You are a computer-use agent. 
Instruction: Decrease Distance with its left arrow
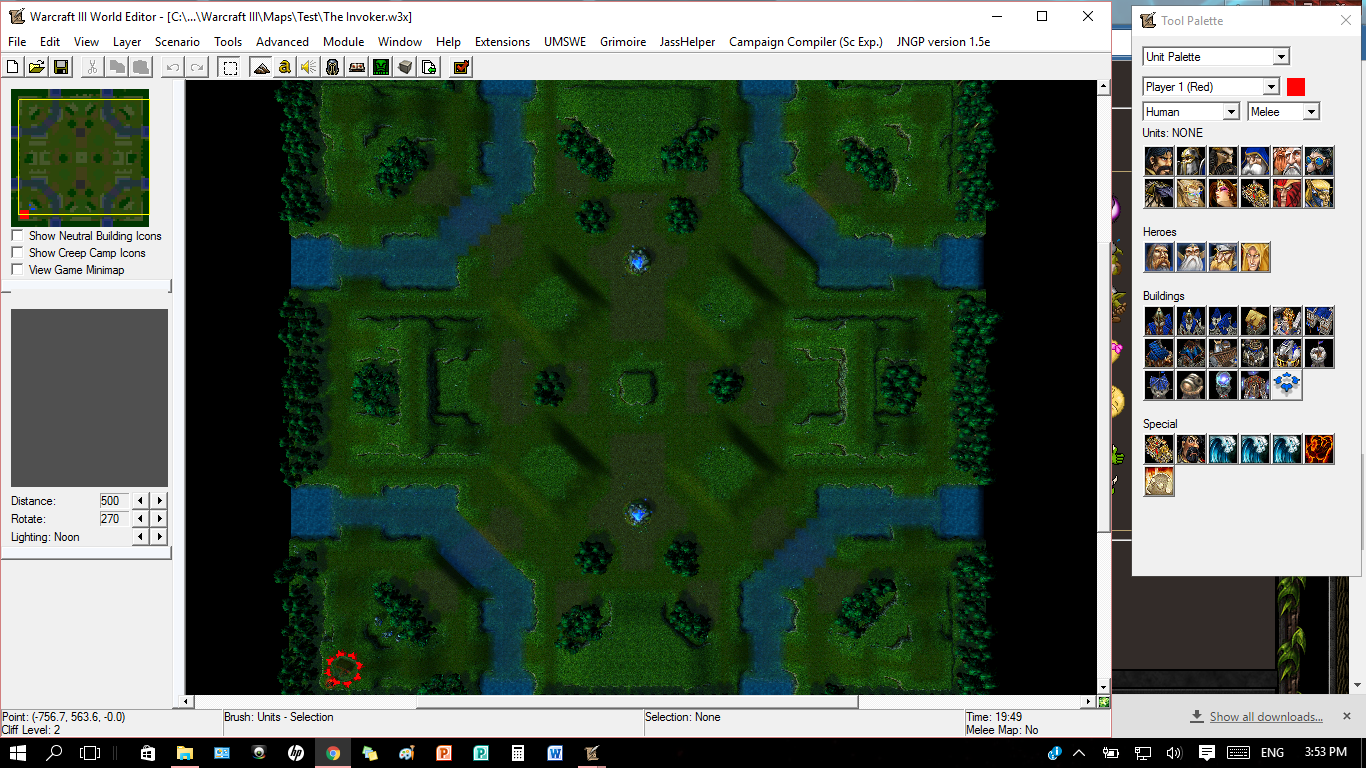141,501
